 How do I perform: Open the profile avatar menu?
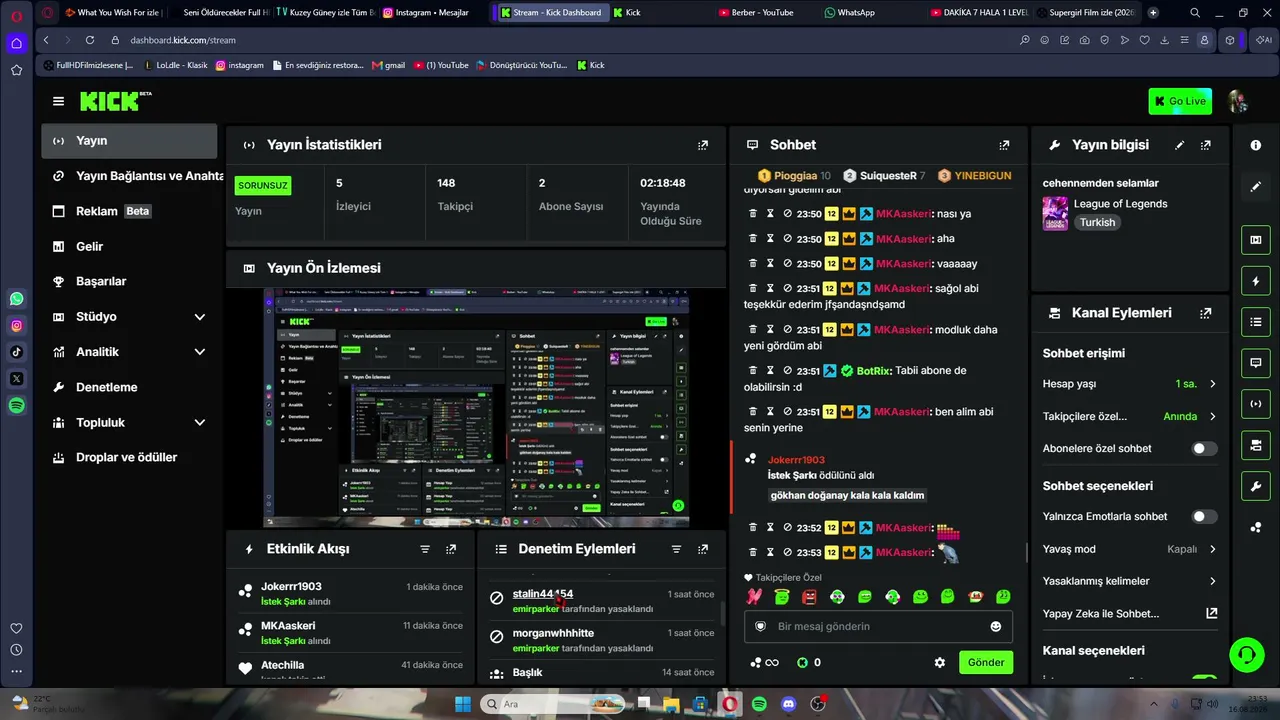click(x=1237, y=101)
